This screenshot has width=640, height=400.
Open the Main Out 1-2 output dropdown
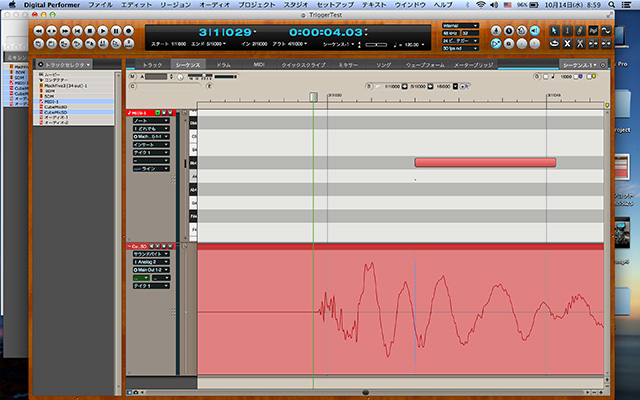(x=151, y=269)
